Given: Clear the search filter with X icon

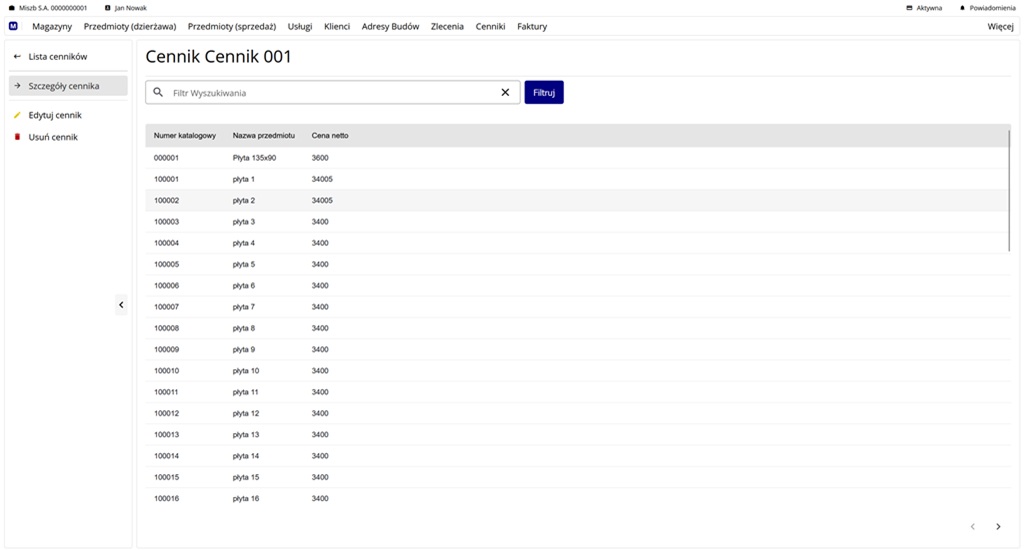Looking at the screenshot, I should point(505,93).
